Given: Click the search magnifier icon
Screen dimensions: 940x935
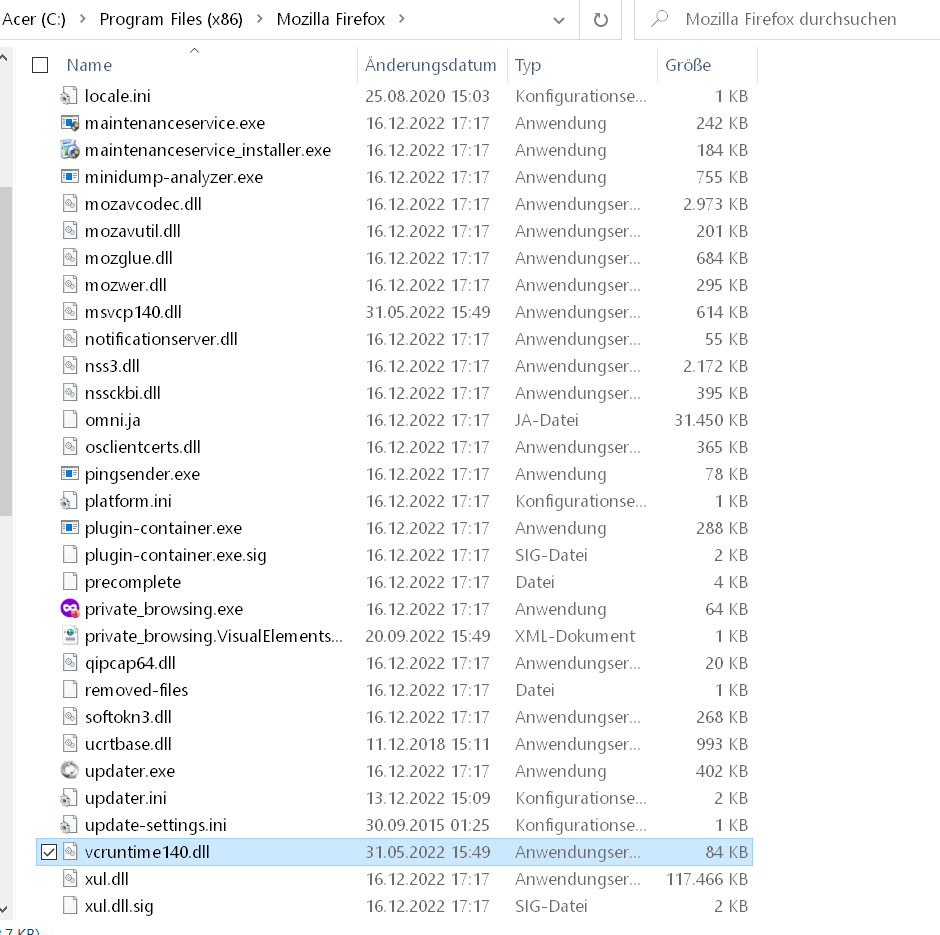Looking at the screenshot, I should click(659, 19).
